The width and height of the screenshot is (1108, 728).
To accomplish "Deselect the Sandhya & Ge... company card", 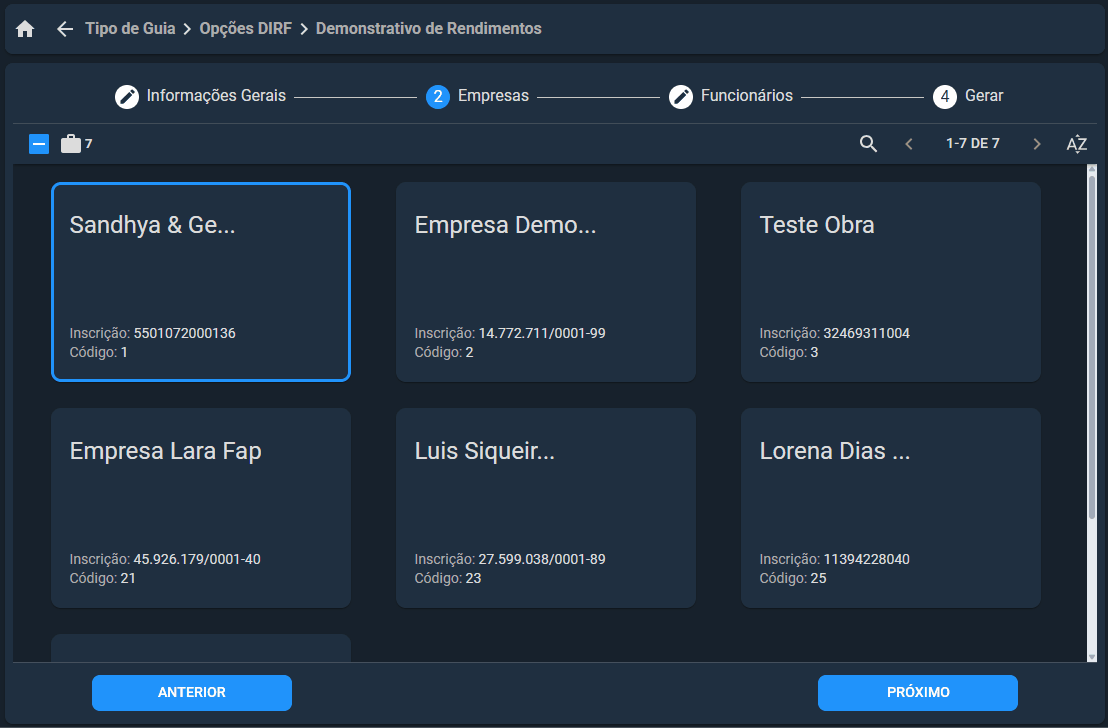I will (x=201, y=282).
